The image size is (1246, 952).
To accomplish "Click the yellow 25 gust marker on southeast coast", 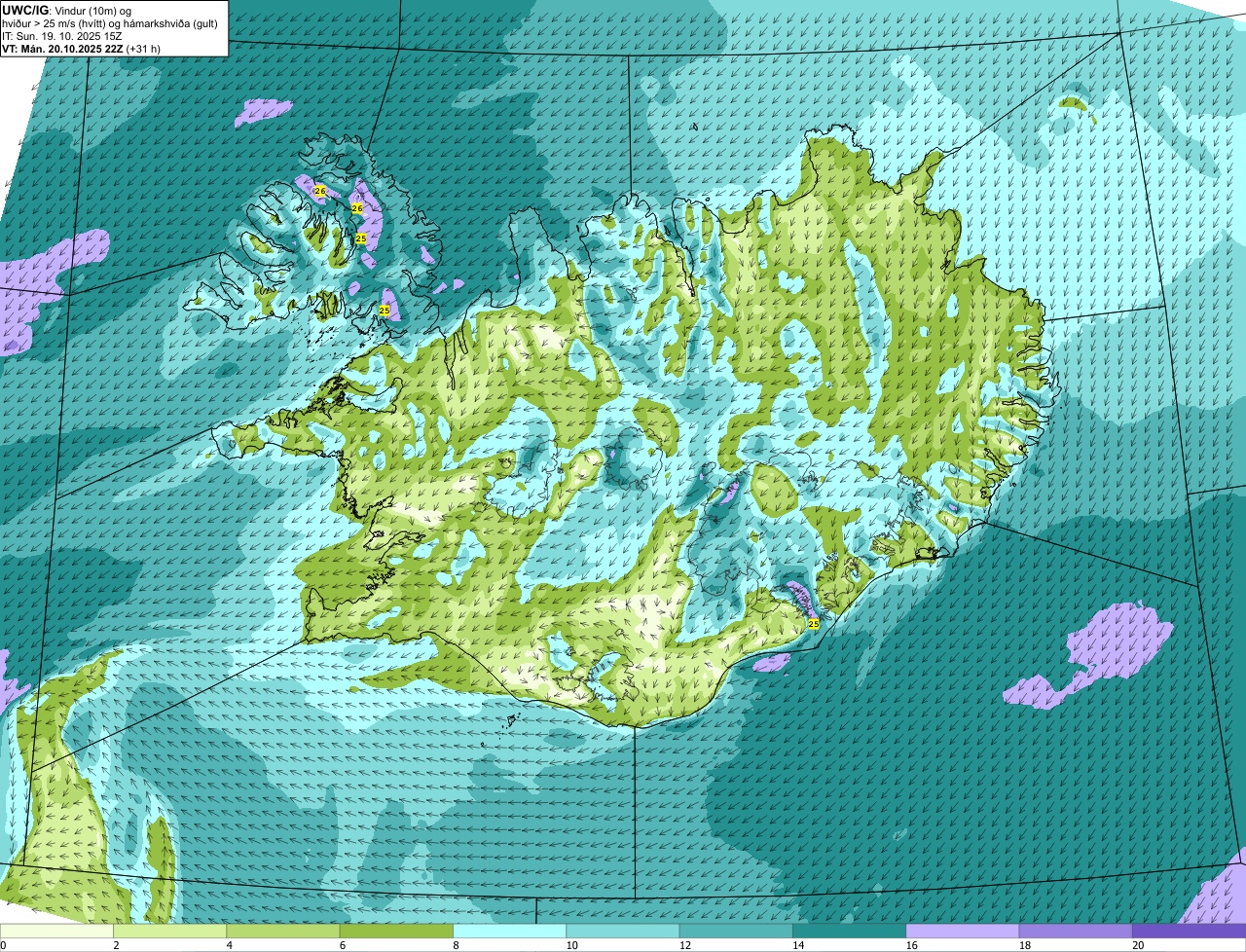I will (814, 623).
